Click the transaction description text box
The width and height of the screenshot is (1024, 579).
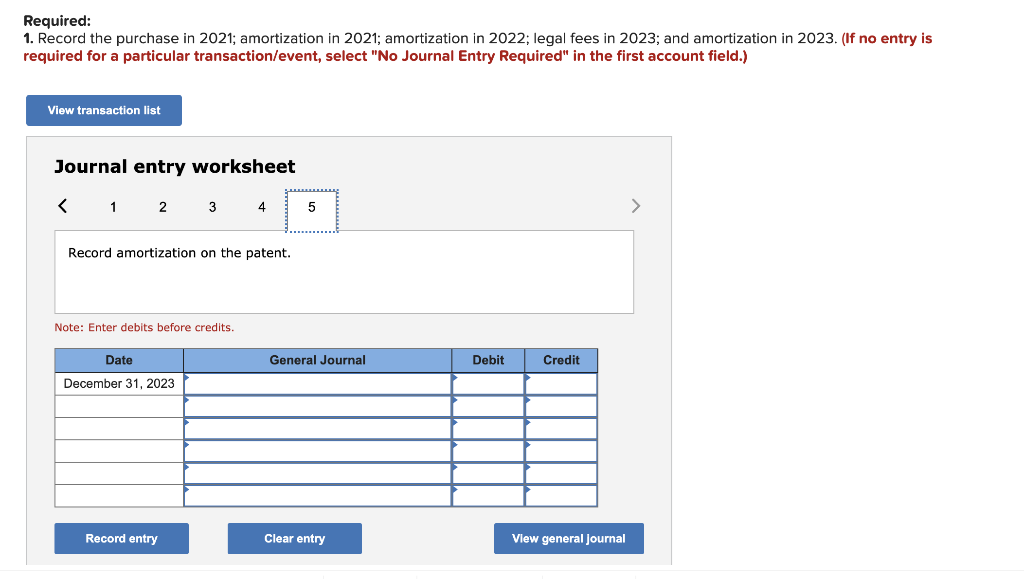(344, 271)
